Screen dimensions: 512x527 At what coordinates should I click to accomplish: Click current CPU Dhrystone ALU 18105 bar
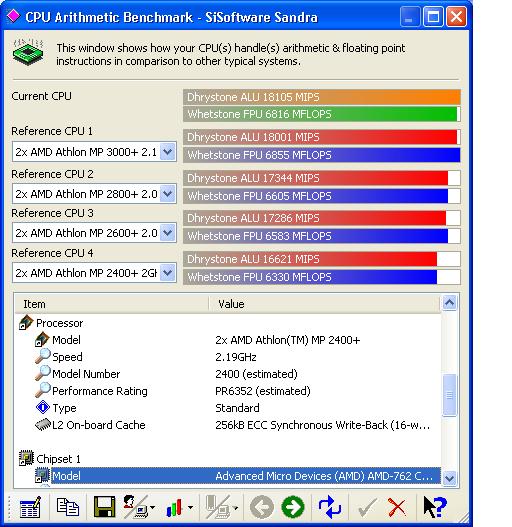tap(322, 97)
